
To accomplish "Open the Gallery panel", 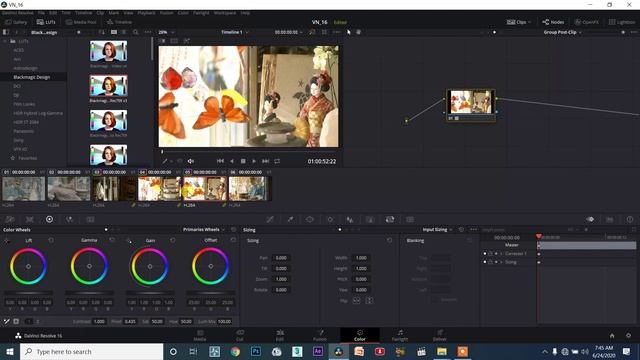I will click(16, 22).
